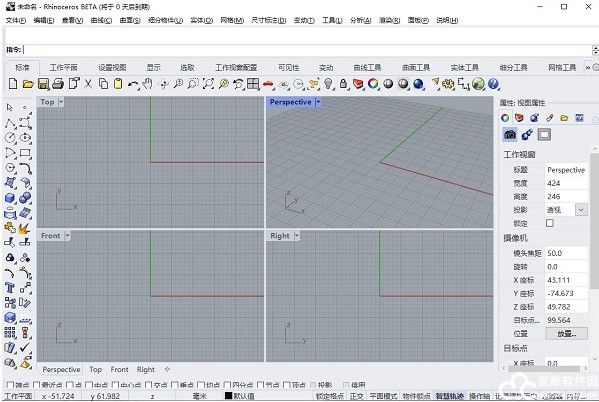The height and width of the screenshot is (402, 599).
Task: Enable the 中点 object snap checkbox
Action: click(x=89, y=385)
